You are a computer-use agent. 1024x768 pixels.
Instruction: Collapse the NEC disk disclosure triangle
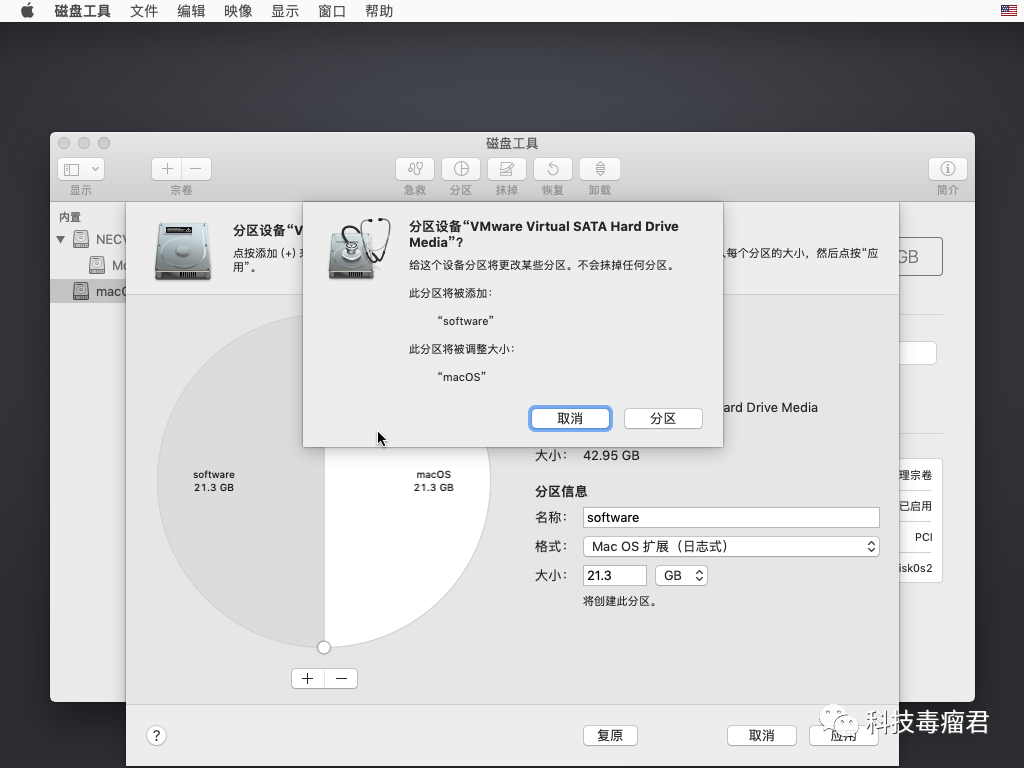(x=61, y=240)
